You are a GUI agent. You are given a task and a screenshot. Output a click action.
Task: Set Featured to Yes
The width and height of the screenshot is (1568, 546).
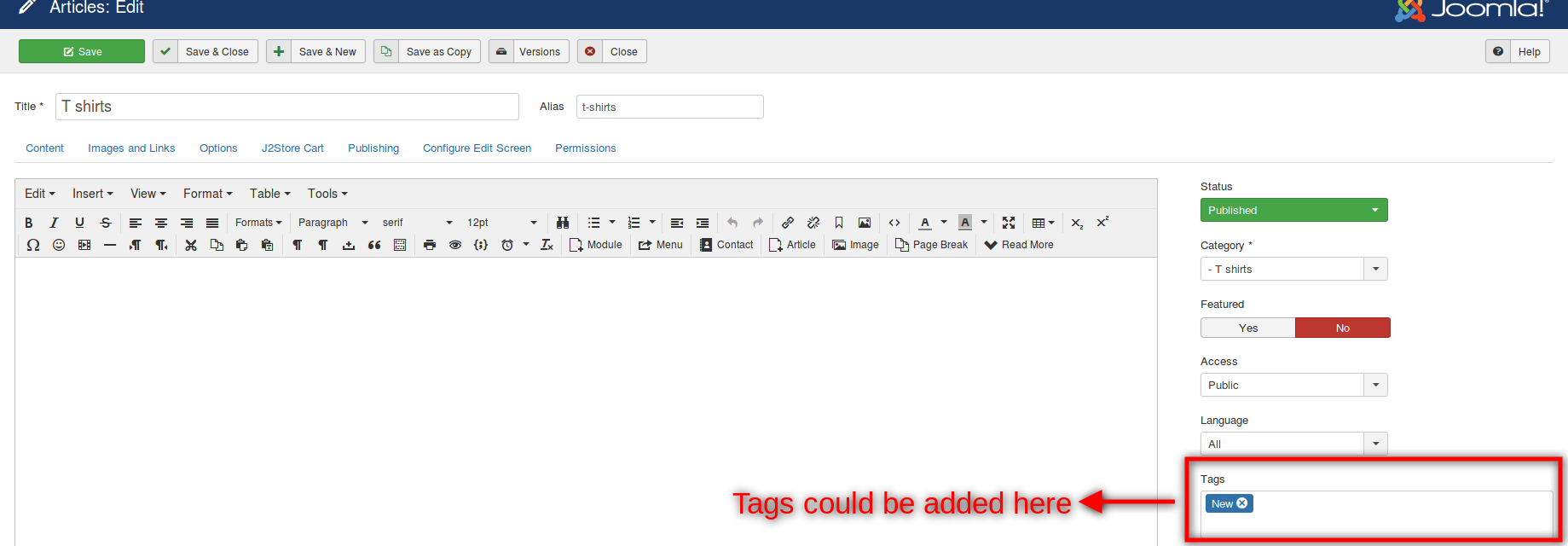(x=1248, y=328)
